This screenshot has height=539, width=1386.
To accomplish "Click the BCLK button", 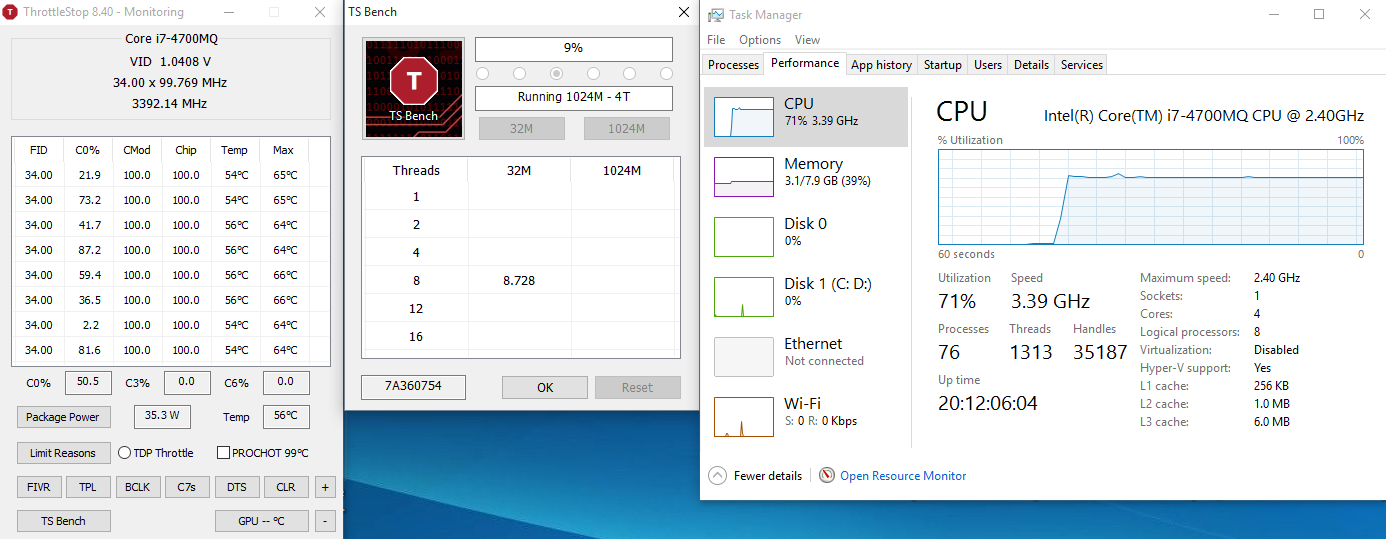I will [x=138, y=487].
